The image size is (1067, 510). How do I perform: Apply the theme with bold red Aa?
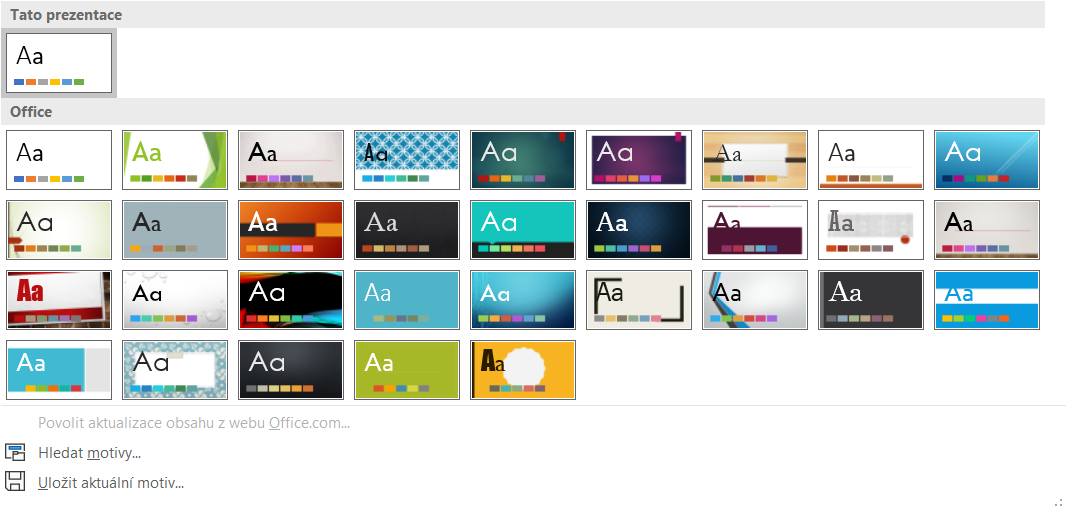(x=59, y=300)
